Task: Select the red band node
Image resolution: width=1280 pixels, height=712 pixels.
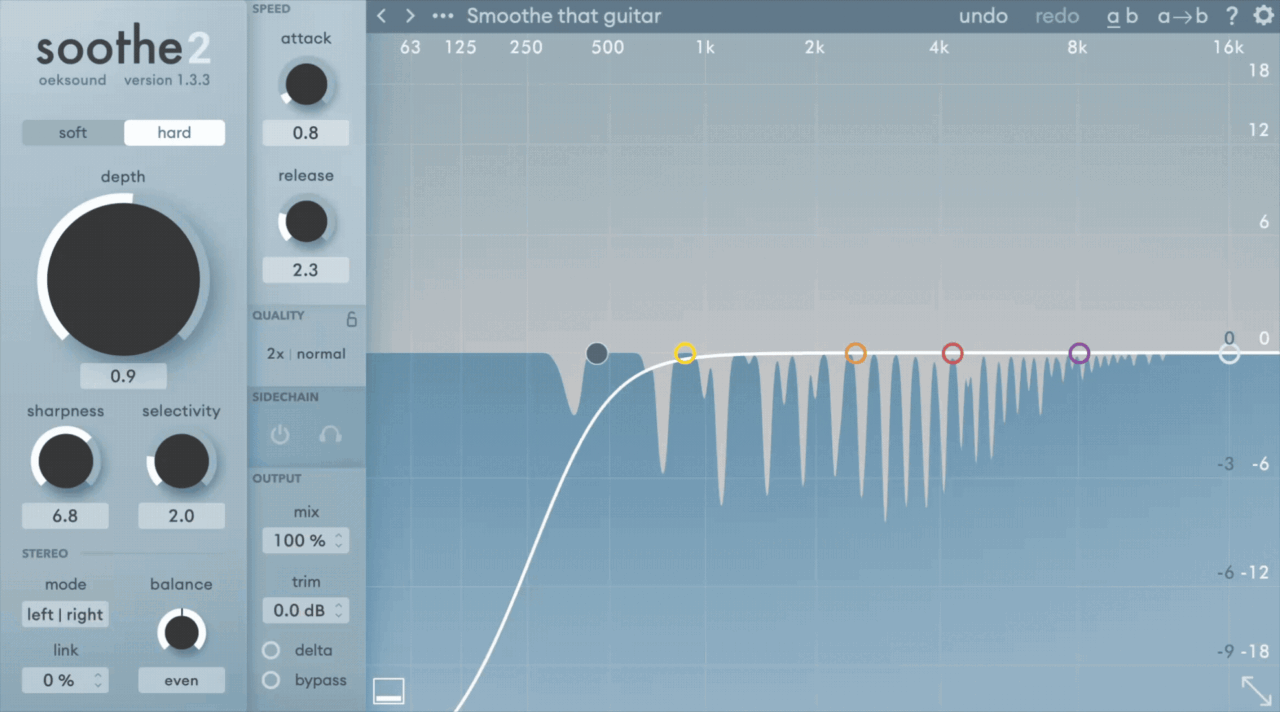Action: click(952, 353)
